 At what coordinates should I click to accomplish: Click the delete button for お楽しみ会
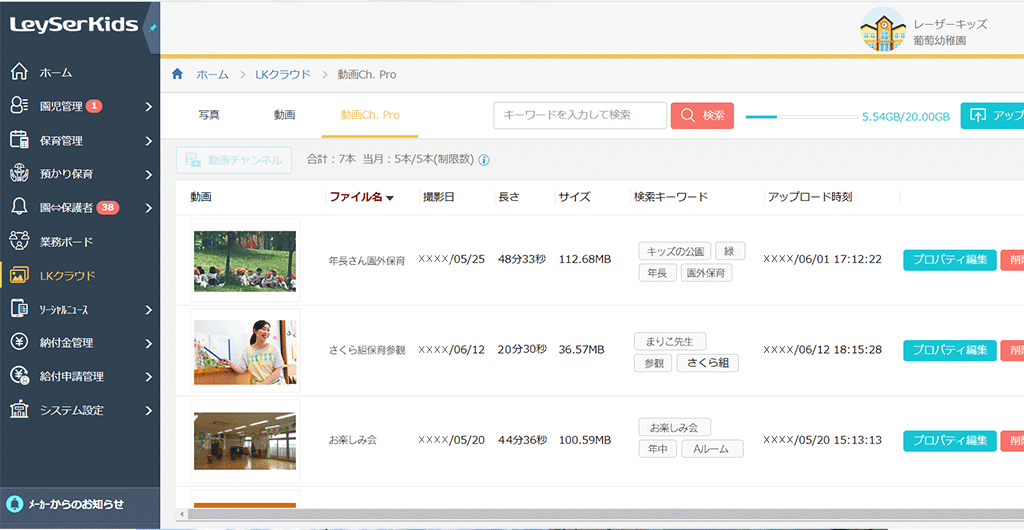1012,441
